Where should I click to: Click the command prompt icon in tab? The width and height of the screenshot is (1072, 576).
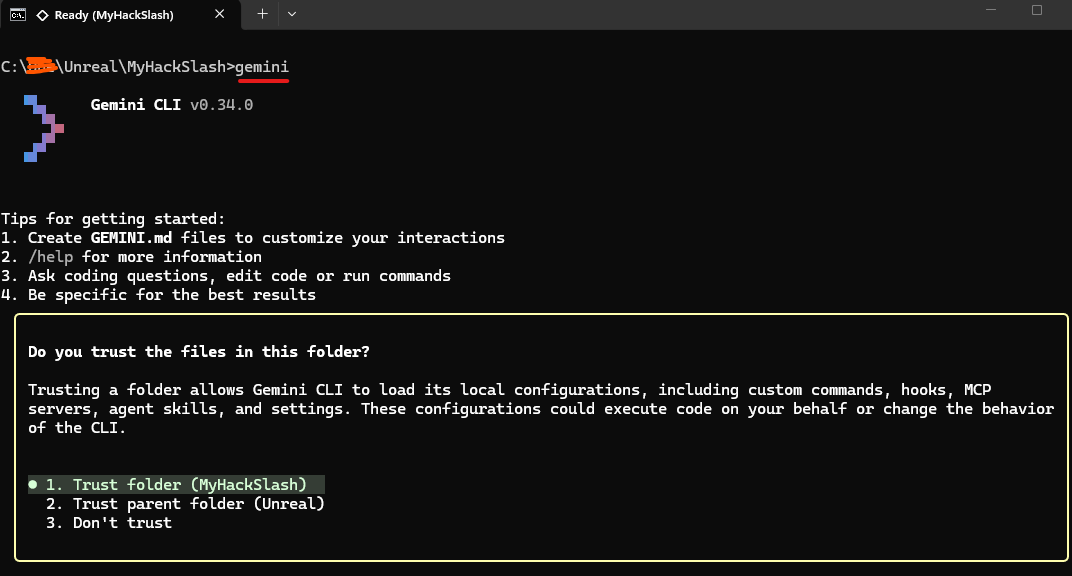tap(18, 15)
